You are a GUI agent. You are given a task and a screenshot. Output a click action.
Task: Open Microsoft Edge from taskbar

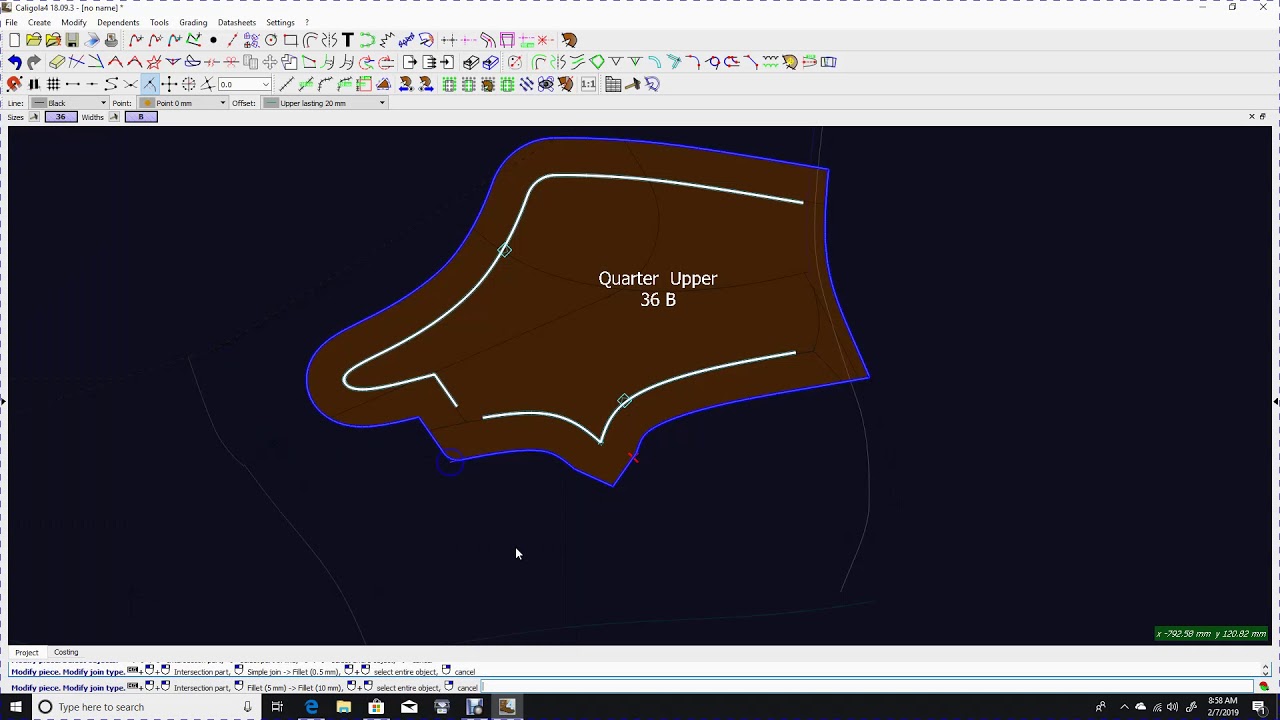point(311,707)
